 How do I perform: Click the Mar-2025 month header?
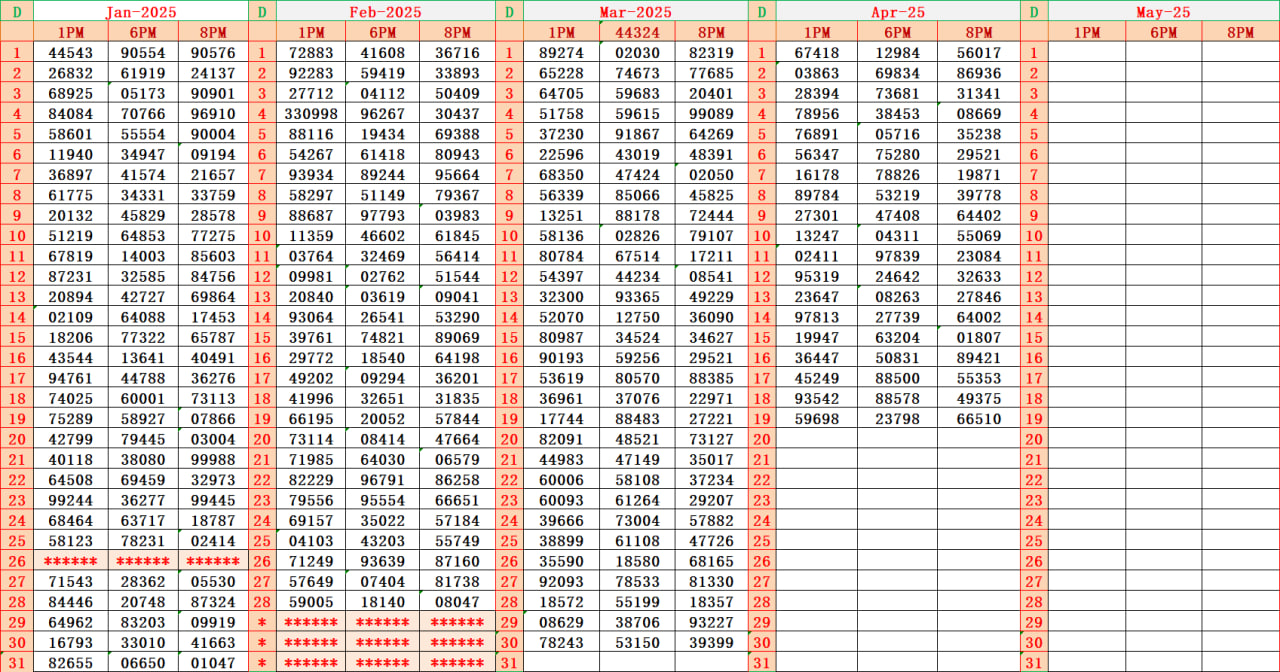coord(635,12)
